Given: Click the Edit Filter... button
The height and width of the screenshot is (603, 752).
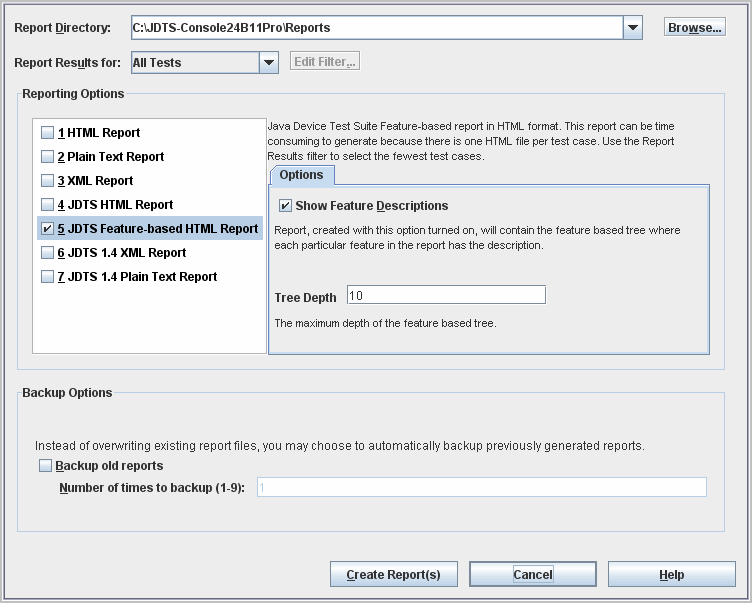Looking at the screenshot, I should pos(325,61).
